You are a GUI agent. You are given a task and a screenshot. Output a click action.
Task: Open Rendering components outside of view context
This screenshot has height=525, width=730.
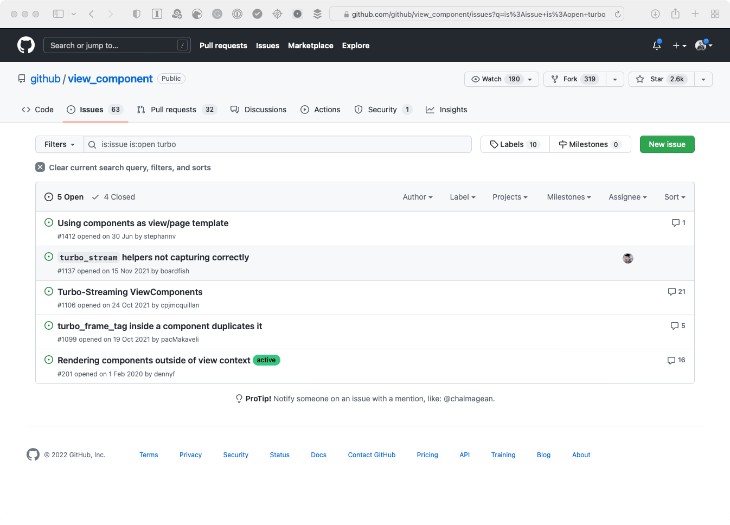coord(154,360)
